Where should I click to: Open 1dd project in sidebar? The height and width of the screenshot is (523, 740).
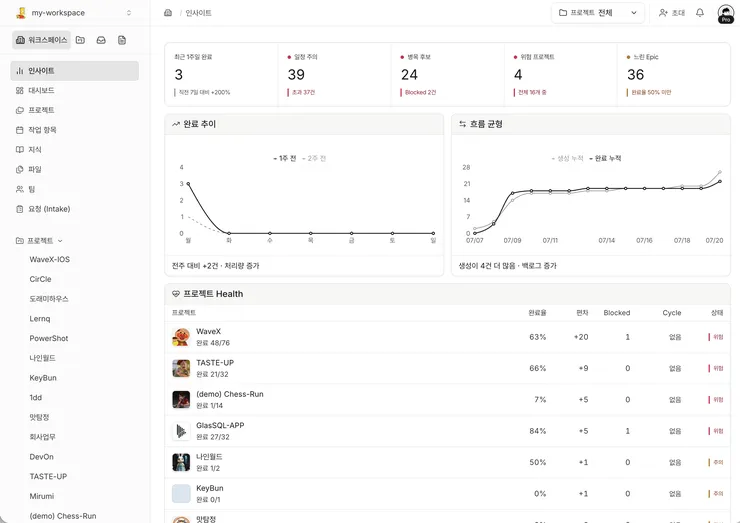click(35, 398)
